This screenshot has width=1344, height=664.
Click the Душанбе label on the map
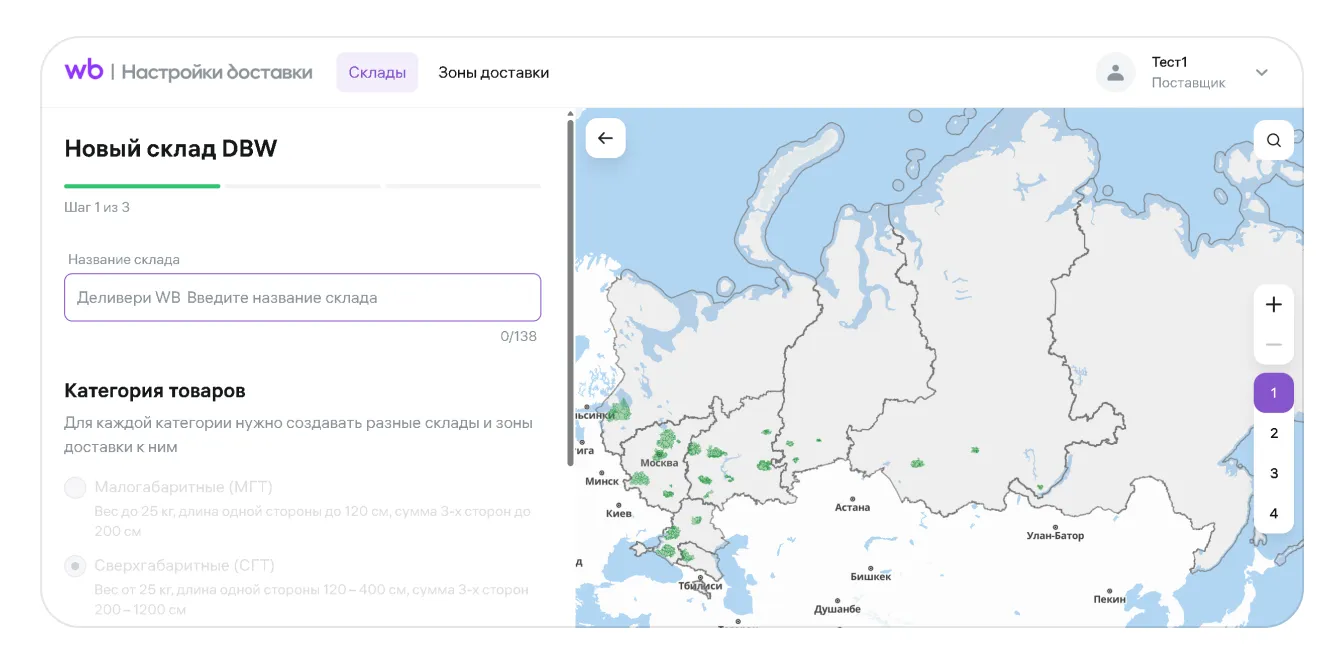[x=837, y=609]
